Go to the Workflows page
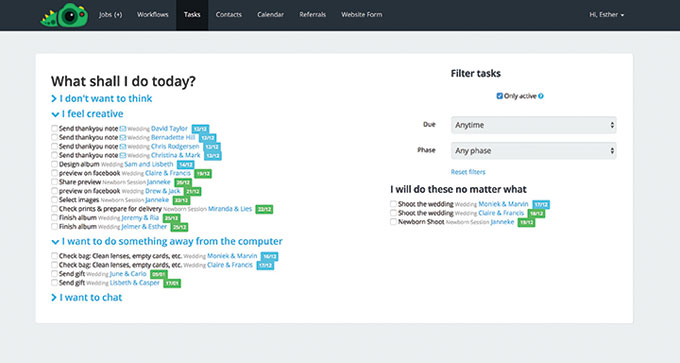680x363 pixels. pyautogui.click(x=153, y=15)
